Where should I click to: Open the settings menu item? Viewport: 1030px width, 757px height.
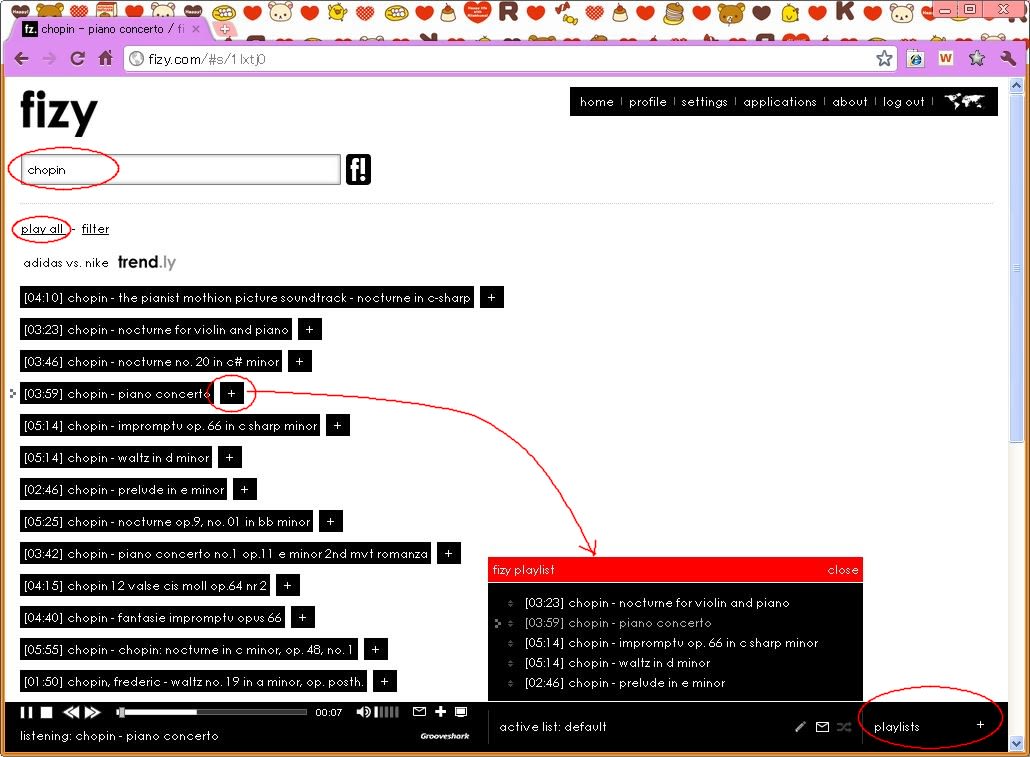tap(704, 102)
